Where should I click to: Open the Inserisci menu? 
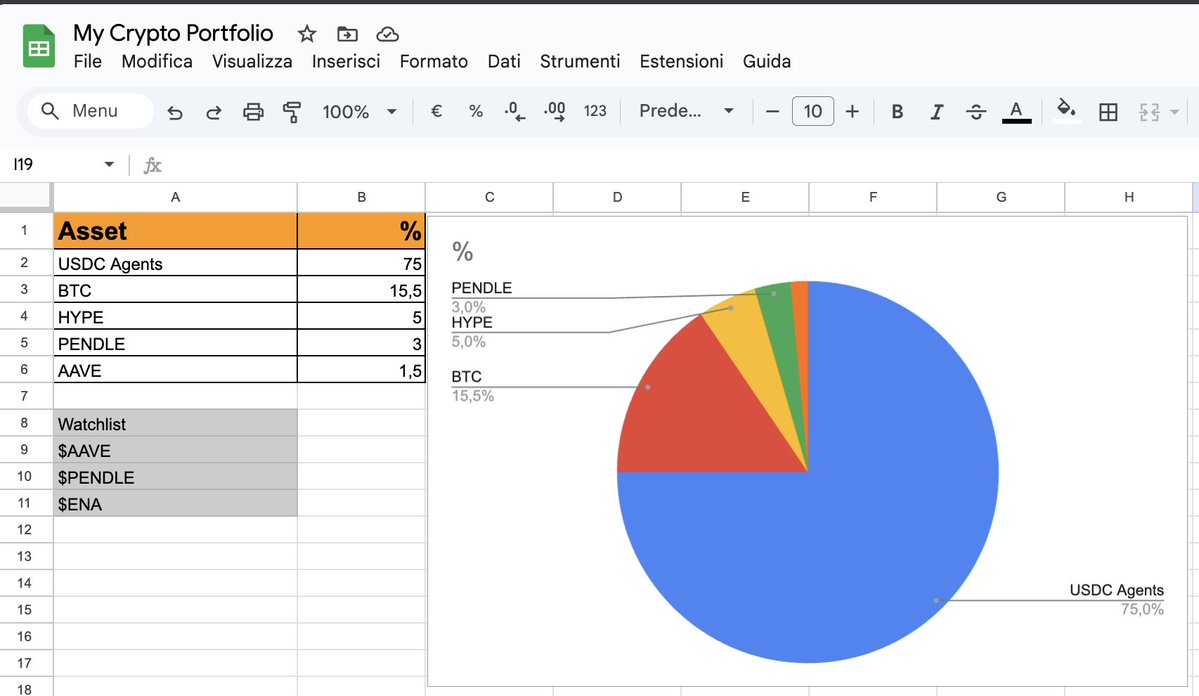point(346,61)
